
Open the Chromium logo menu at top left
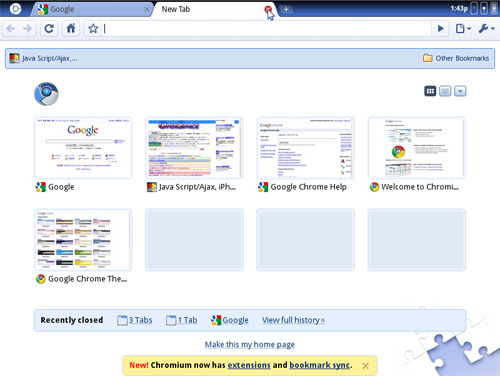(15, 9)
